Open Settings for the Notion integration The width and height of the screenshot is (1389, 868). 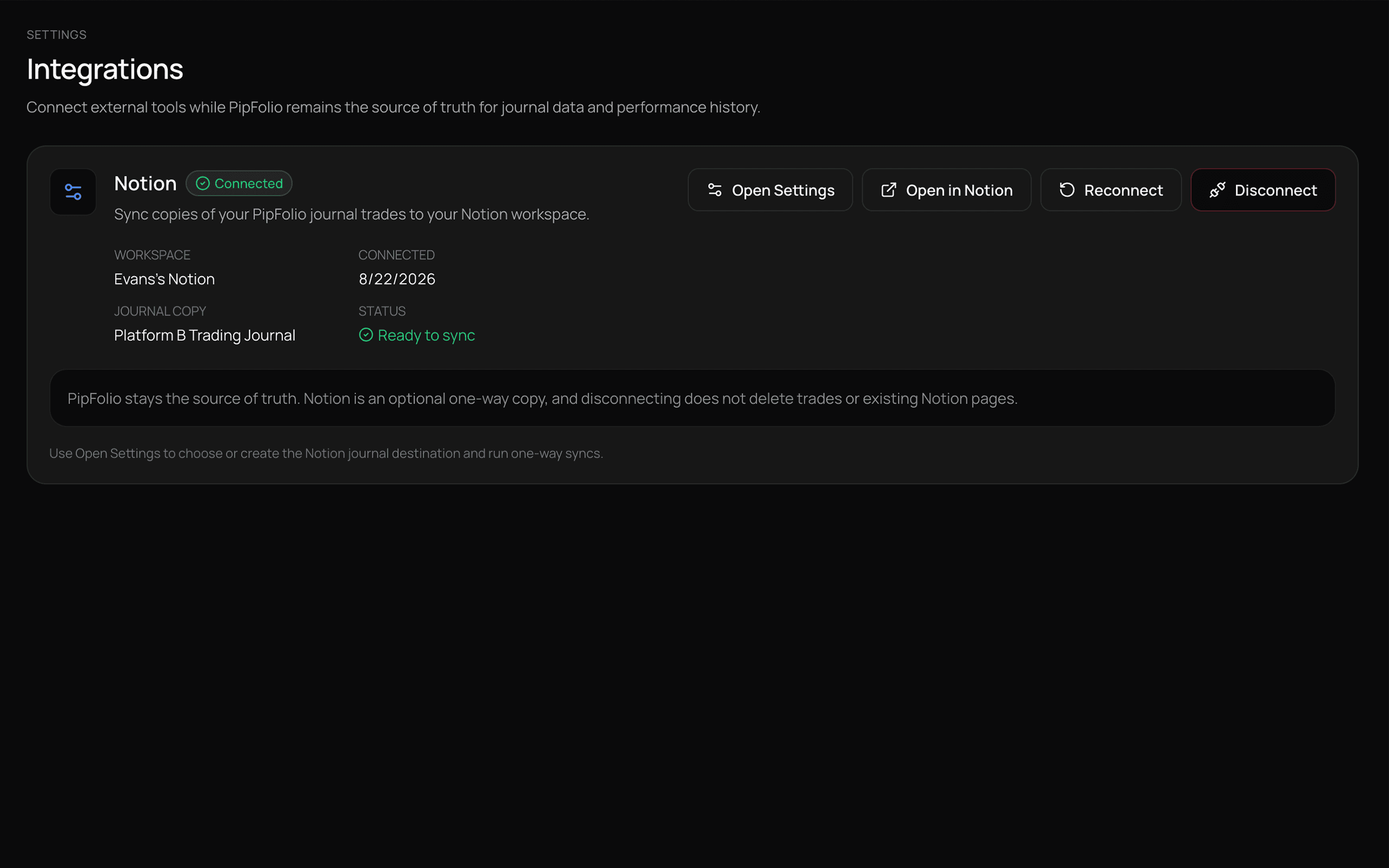(x=770, y=190)
